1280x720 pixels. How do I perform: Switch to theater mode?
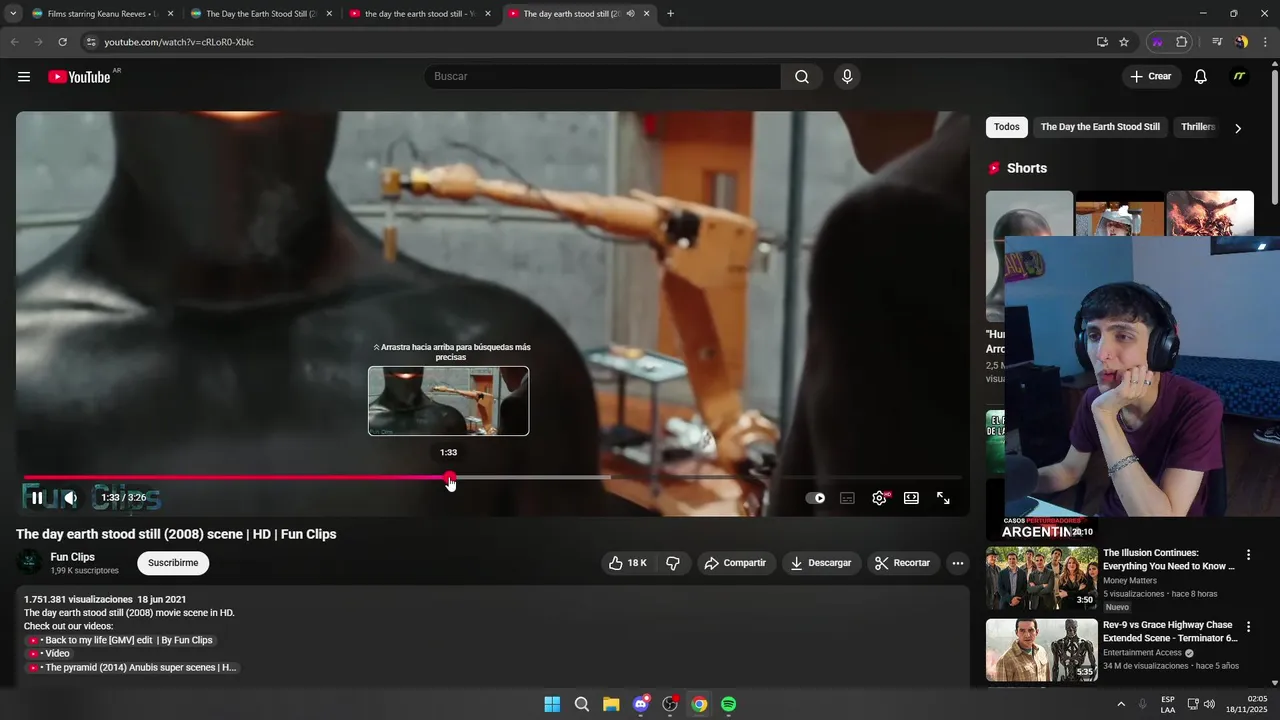coord(911,498)
